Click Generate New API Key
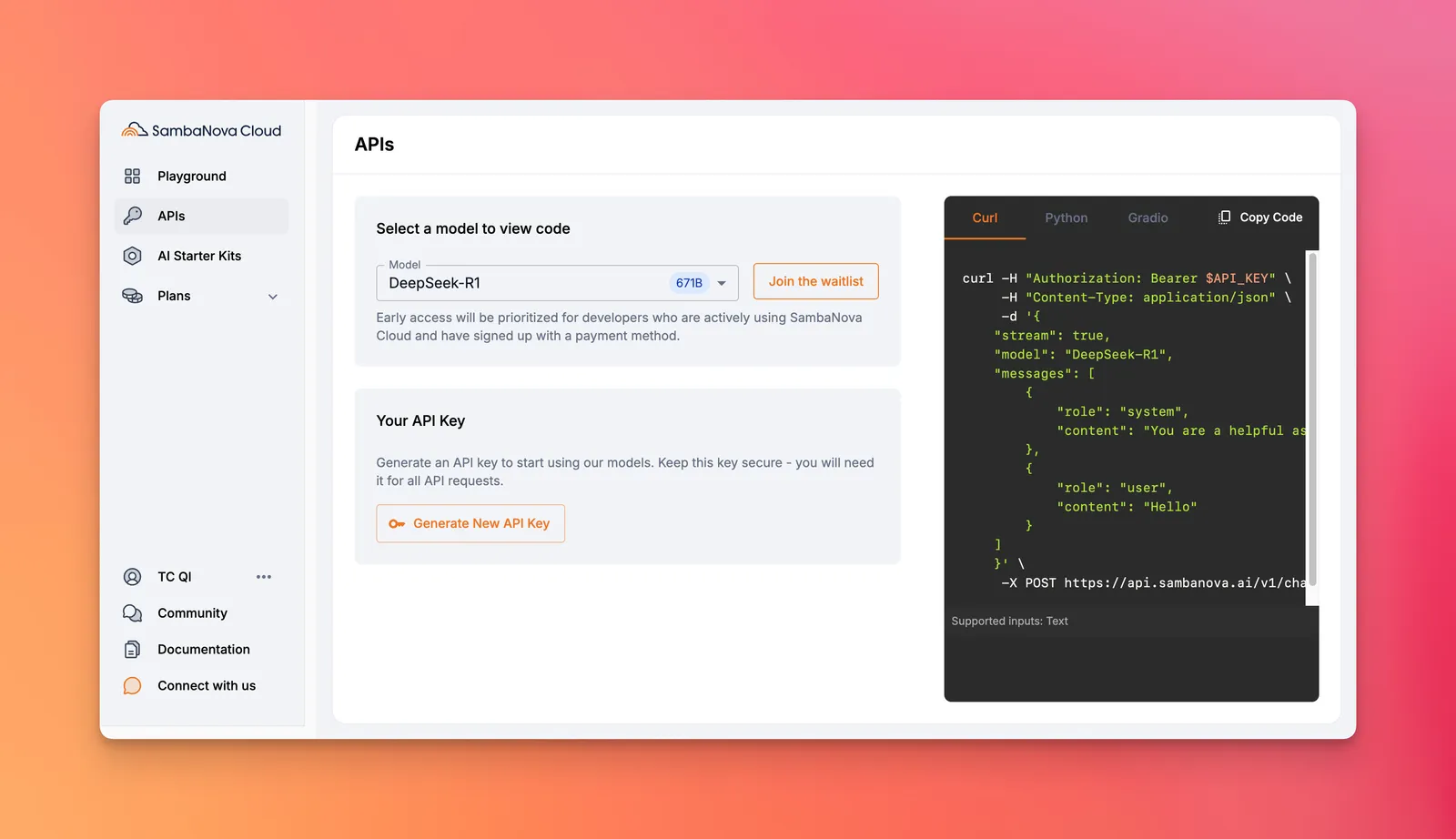 [470, 523]
